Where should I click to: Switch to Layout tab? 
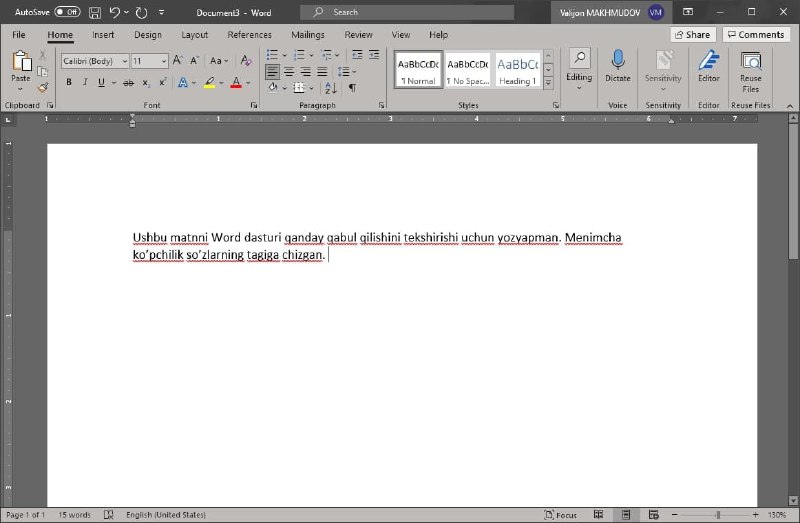194,35
